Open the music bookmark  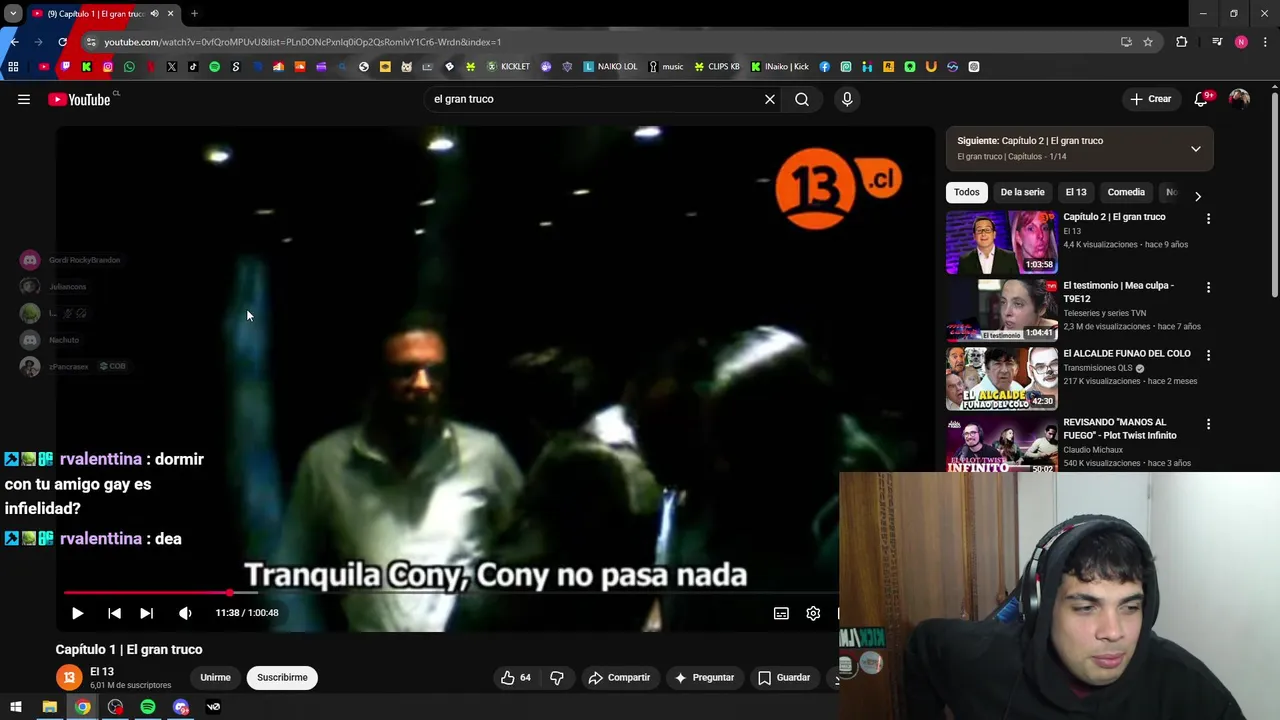coord(666,67)
